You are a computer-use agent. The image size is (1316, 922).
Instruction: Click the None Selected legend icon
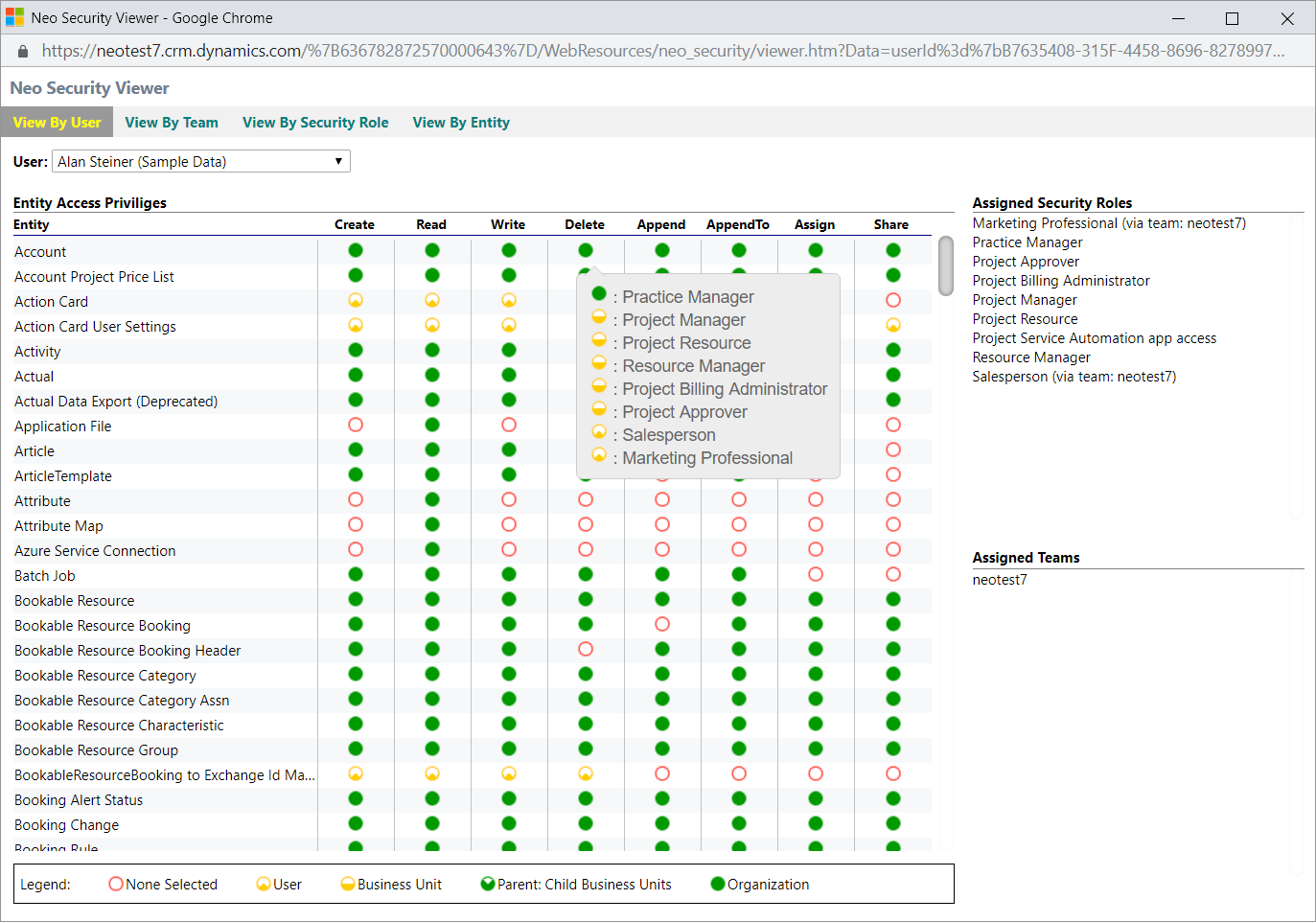tap(116, 884)
